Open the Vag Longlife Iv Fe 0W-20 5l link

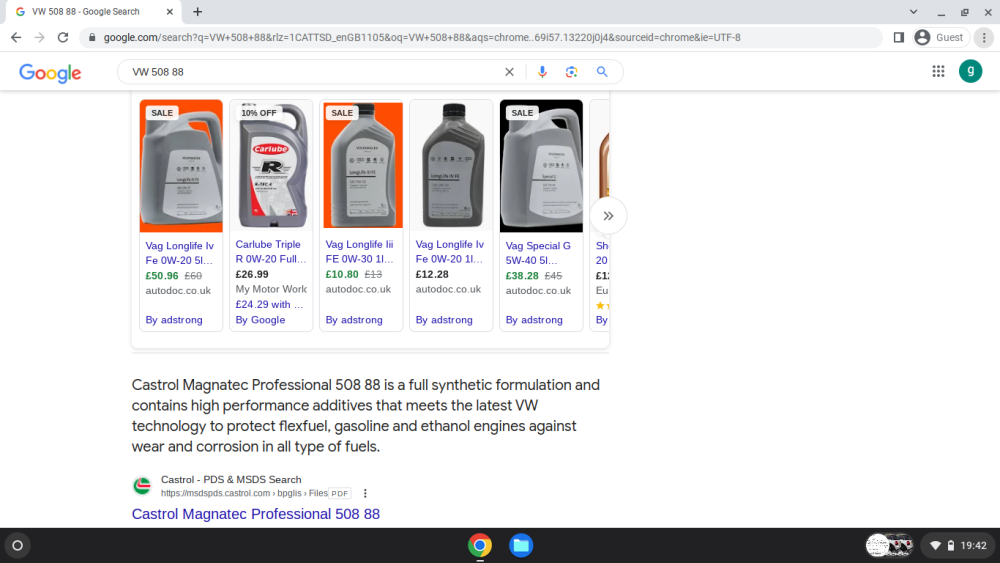pyautogui.click(x=180, y=253)
